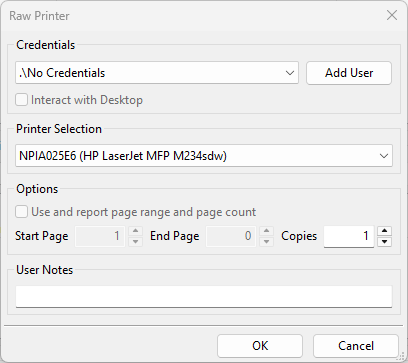The image size is (408, 363).
Task: Decrease Copies with the down arrow
Action: [x=385, y=241]
